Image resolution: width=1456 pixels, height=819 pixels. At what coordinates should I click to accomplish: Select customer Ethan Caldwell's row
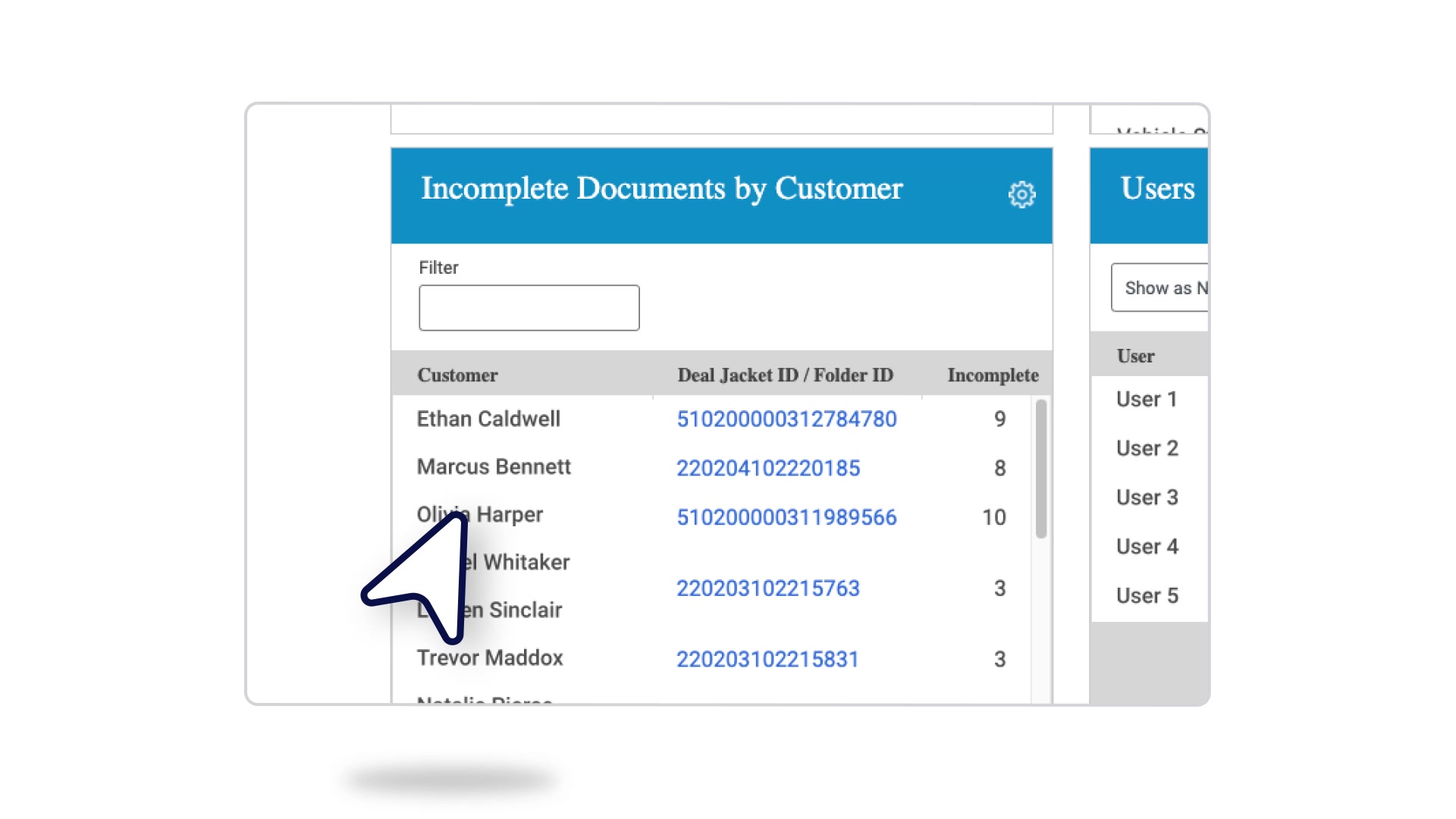click(x=488, y=419)
